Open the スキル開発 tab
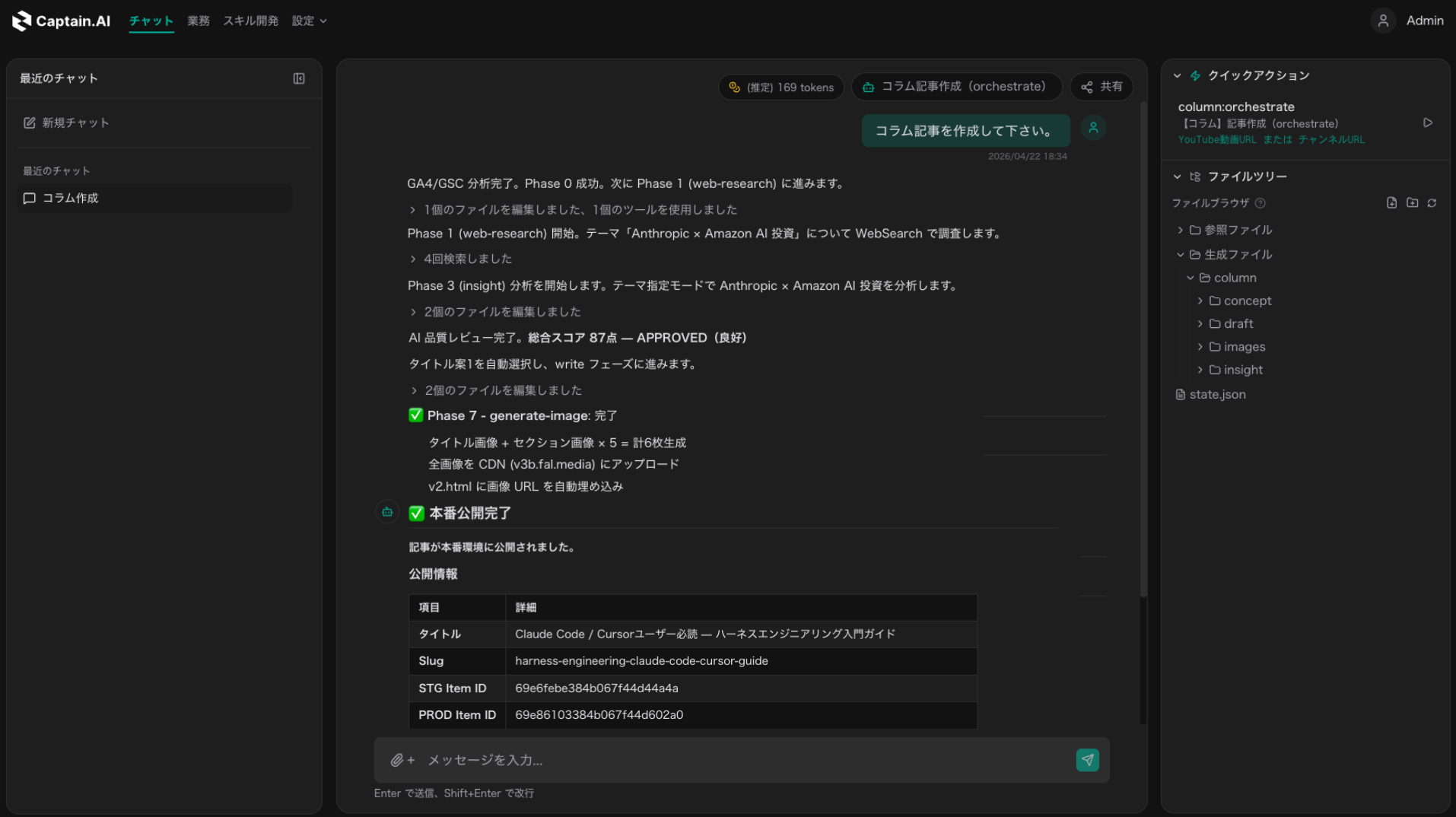The width and height of the screenshot is (1456, 817). (250, 21)
